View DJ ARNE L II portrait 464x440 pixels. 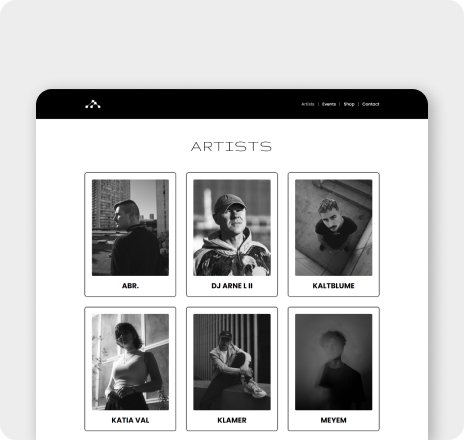(x=232, y=228)
